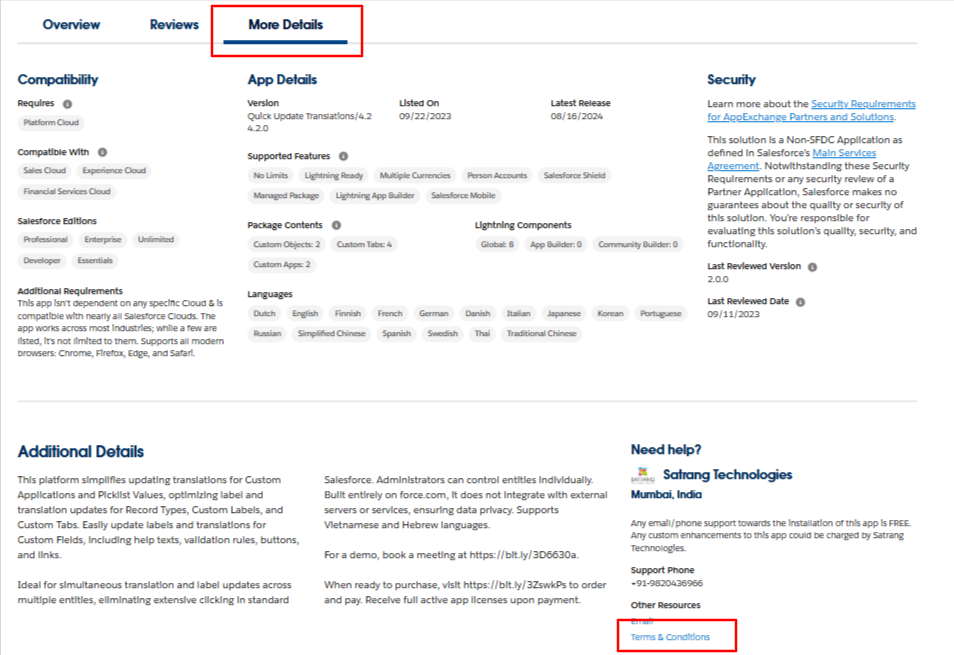The height and width of the screenshot is (655, 954).
Task: Click the Listed On date 09/22/2023
Action: coord(425,116)
